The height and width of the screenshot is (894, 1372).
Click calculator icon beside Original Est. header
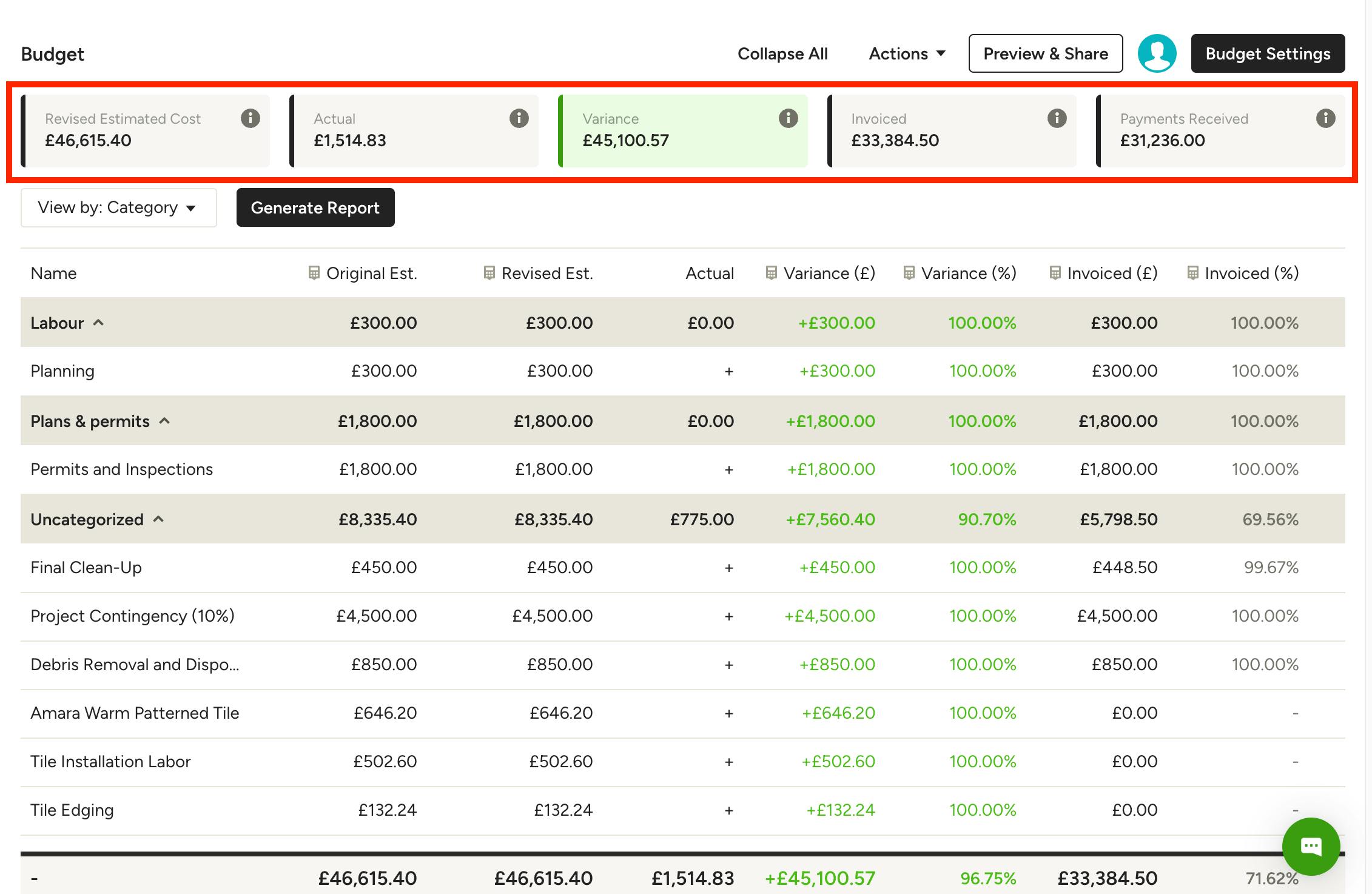tap(314, 273)
